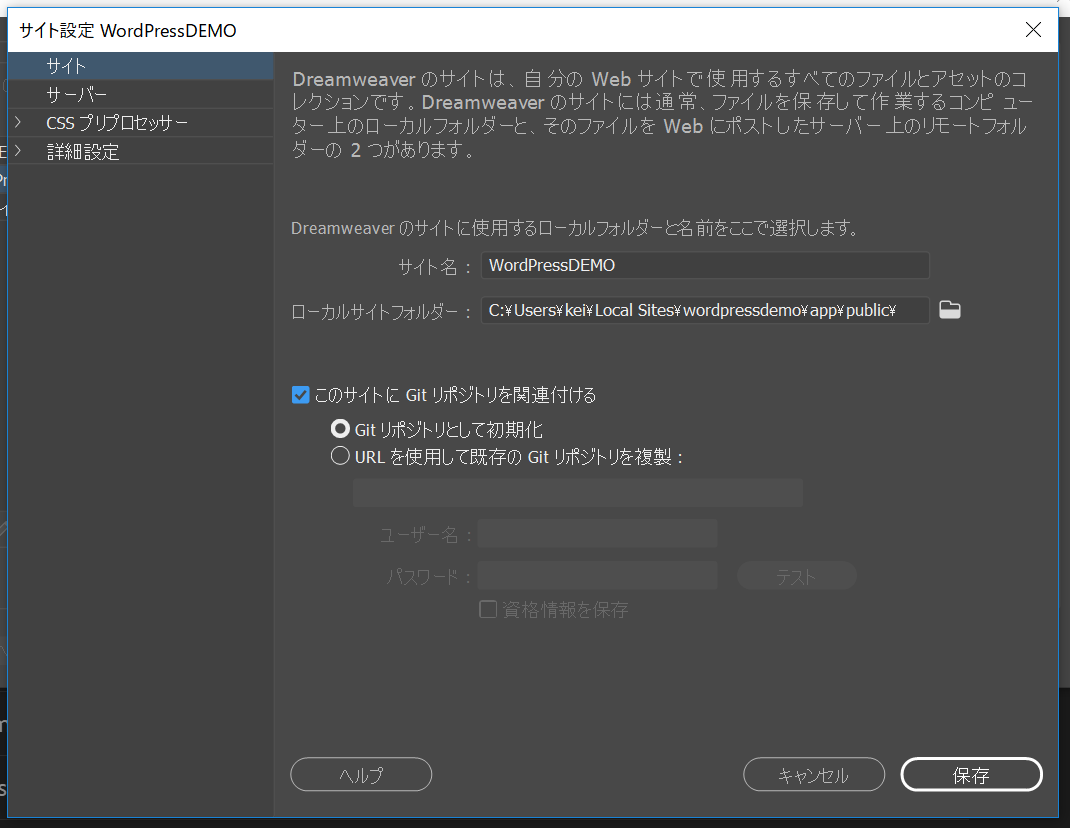Open the folder browser for the local site folder
Image resolution: width=1070 pixels, height=828 pixels.
[x=949, y=310]
